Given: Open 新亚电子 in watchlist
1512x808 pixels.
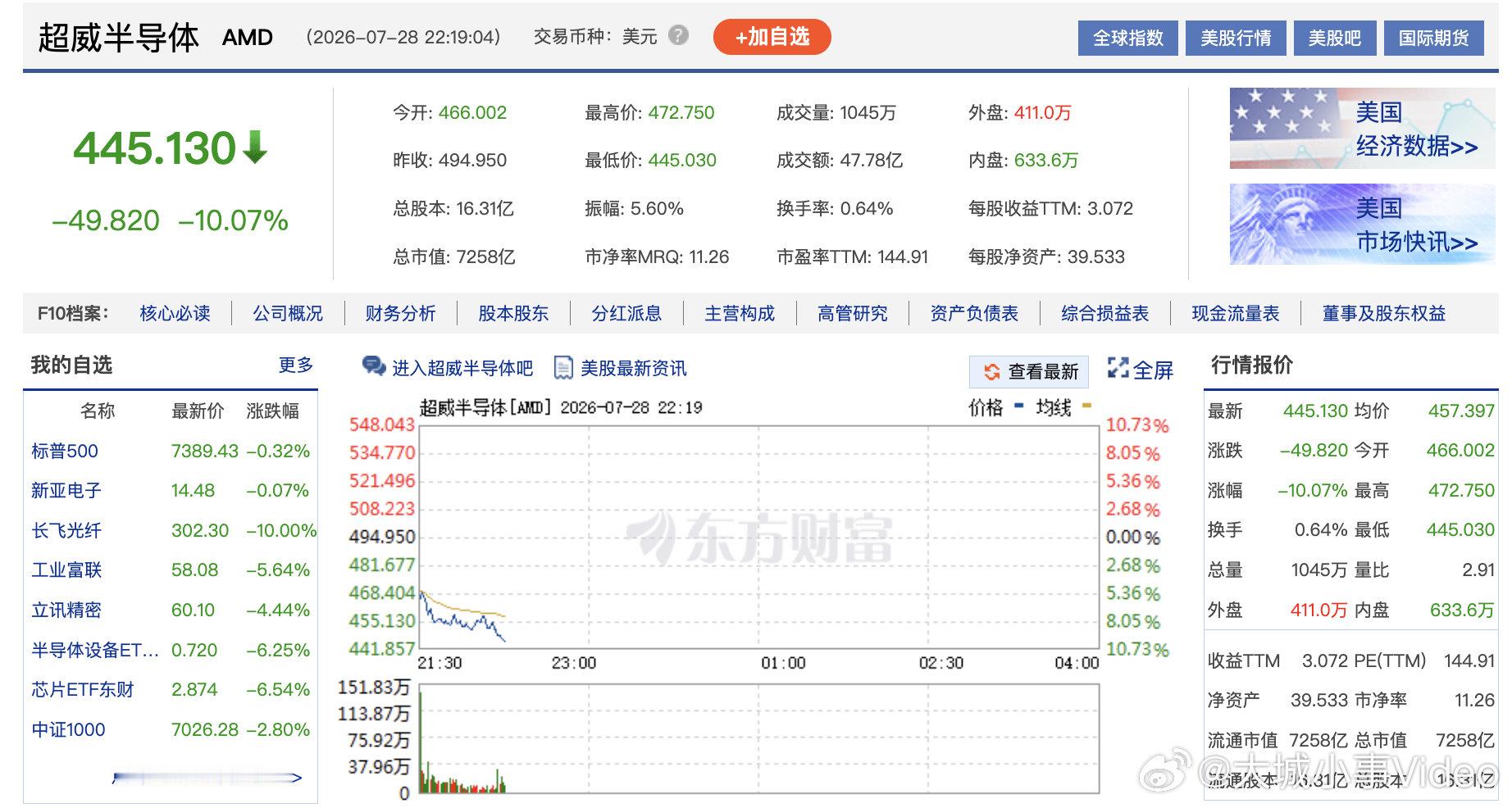Looking at the screenshot, I should click(66, 490).
